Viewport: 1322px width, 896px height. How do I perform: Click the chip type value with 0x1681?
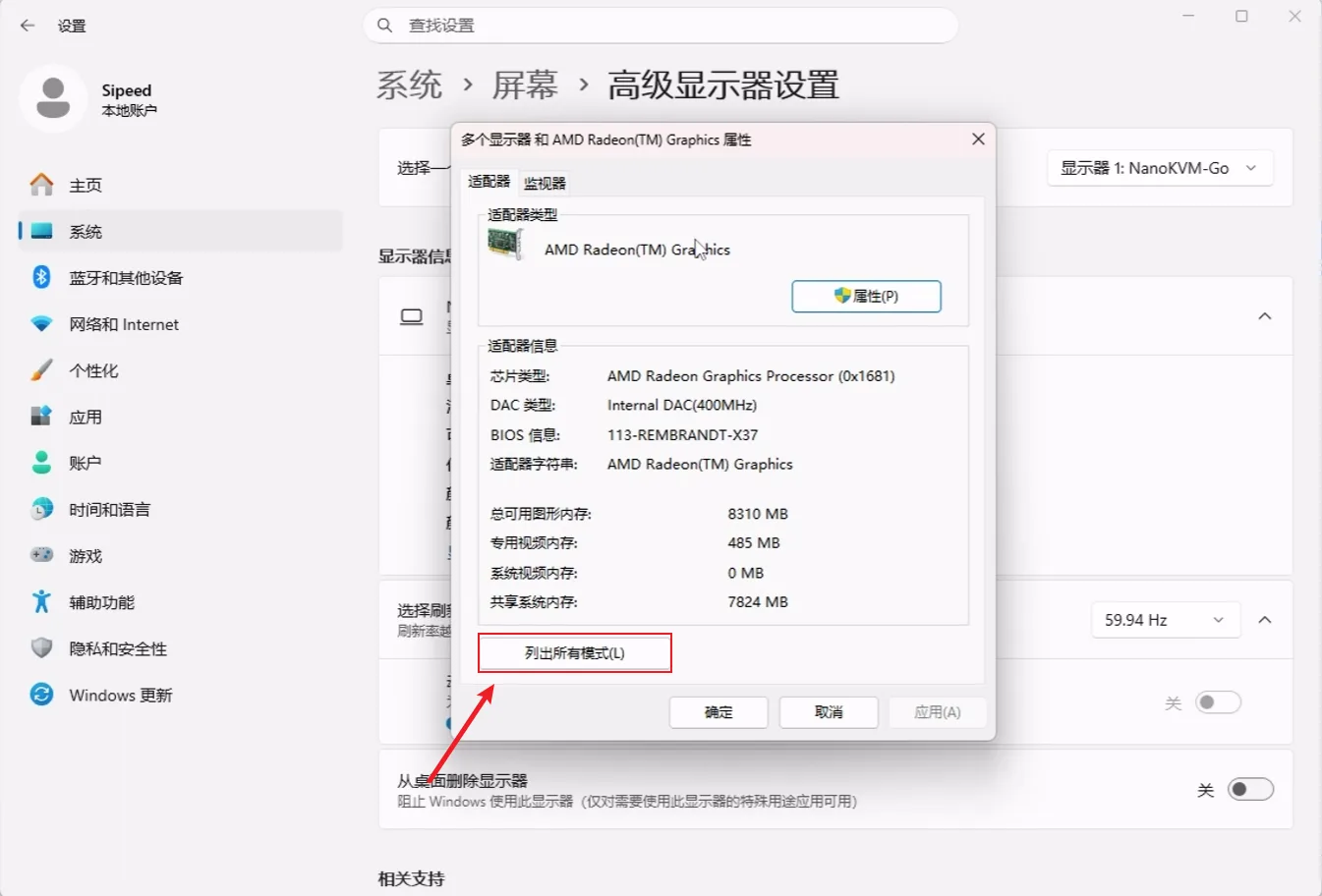click(751, 375)
